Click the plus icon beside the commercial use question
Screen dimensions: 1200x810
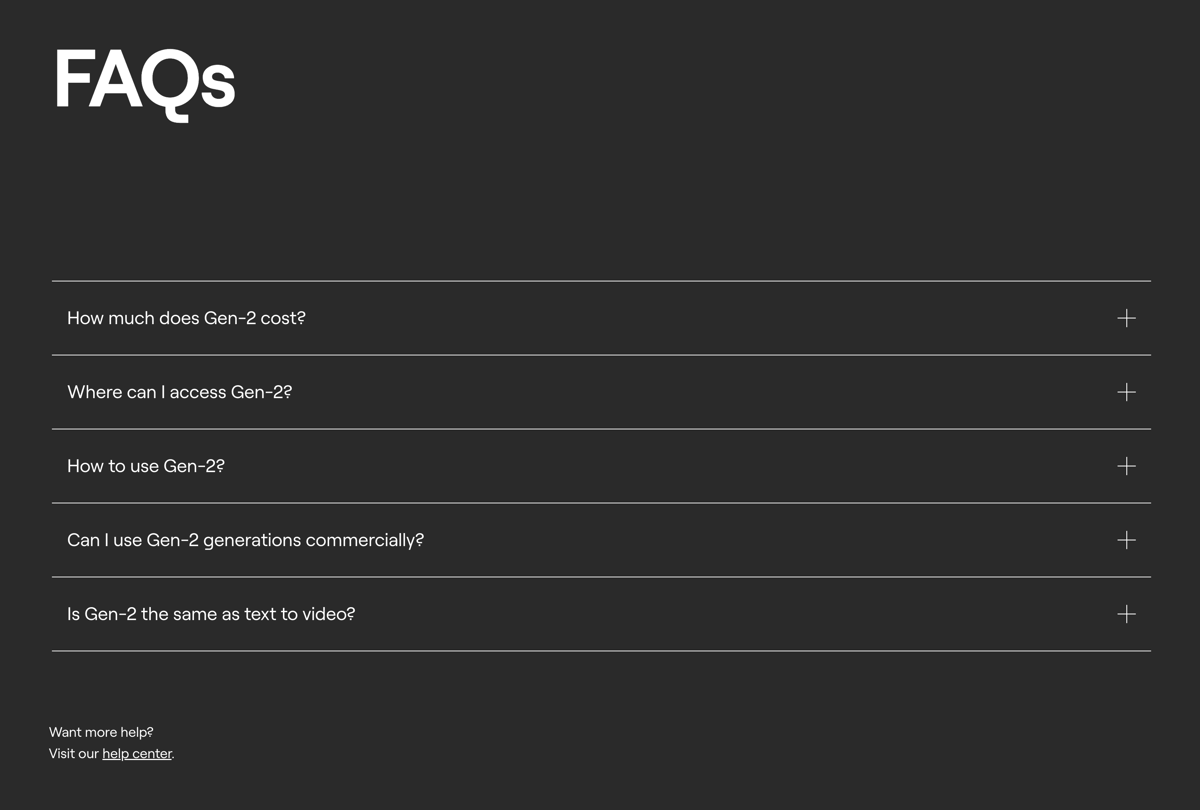pos(1126,540)
